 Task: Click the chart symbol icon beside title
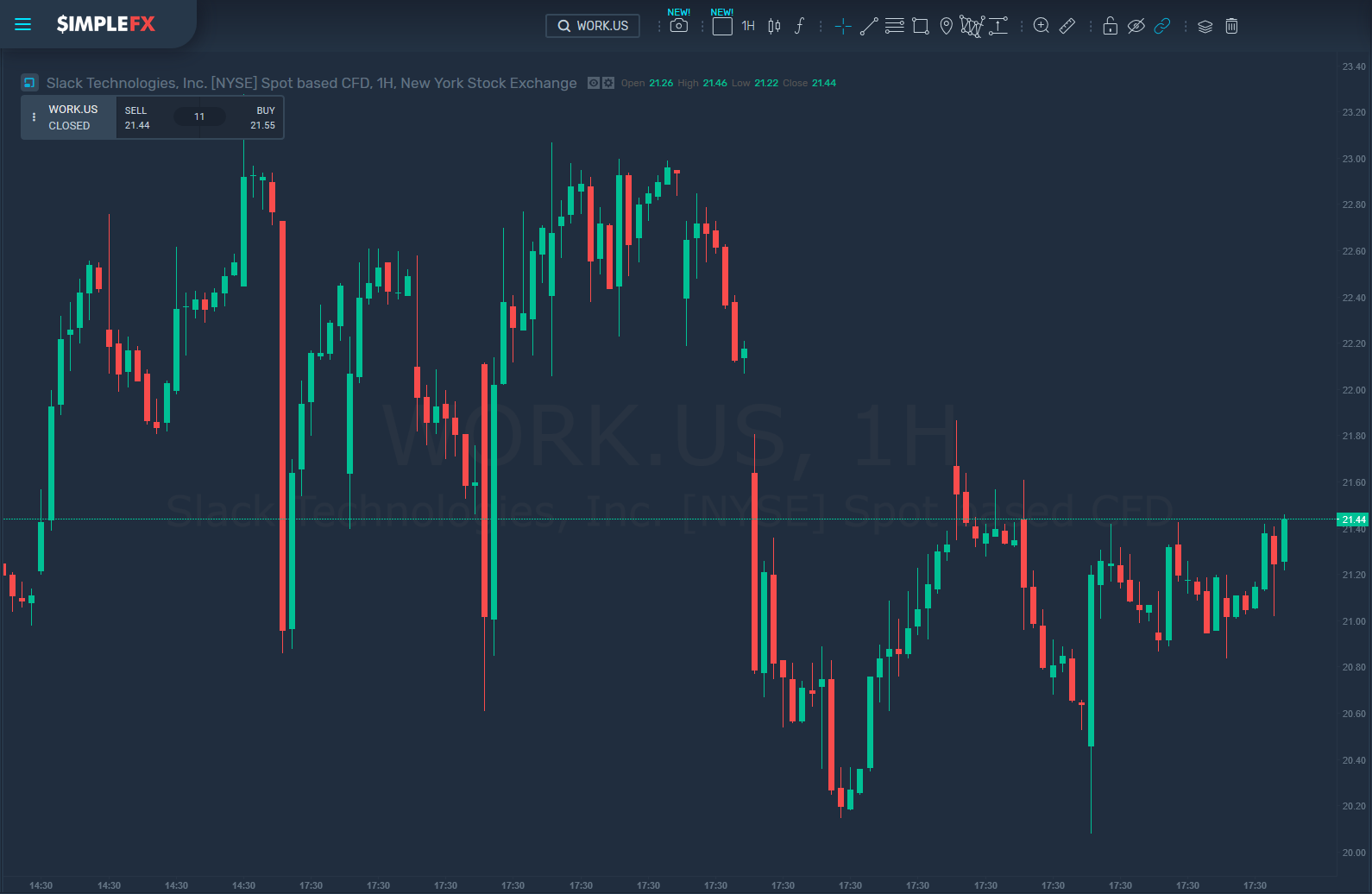[x=29, y=83]
